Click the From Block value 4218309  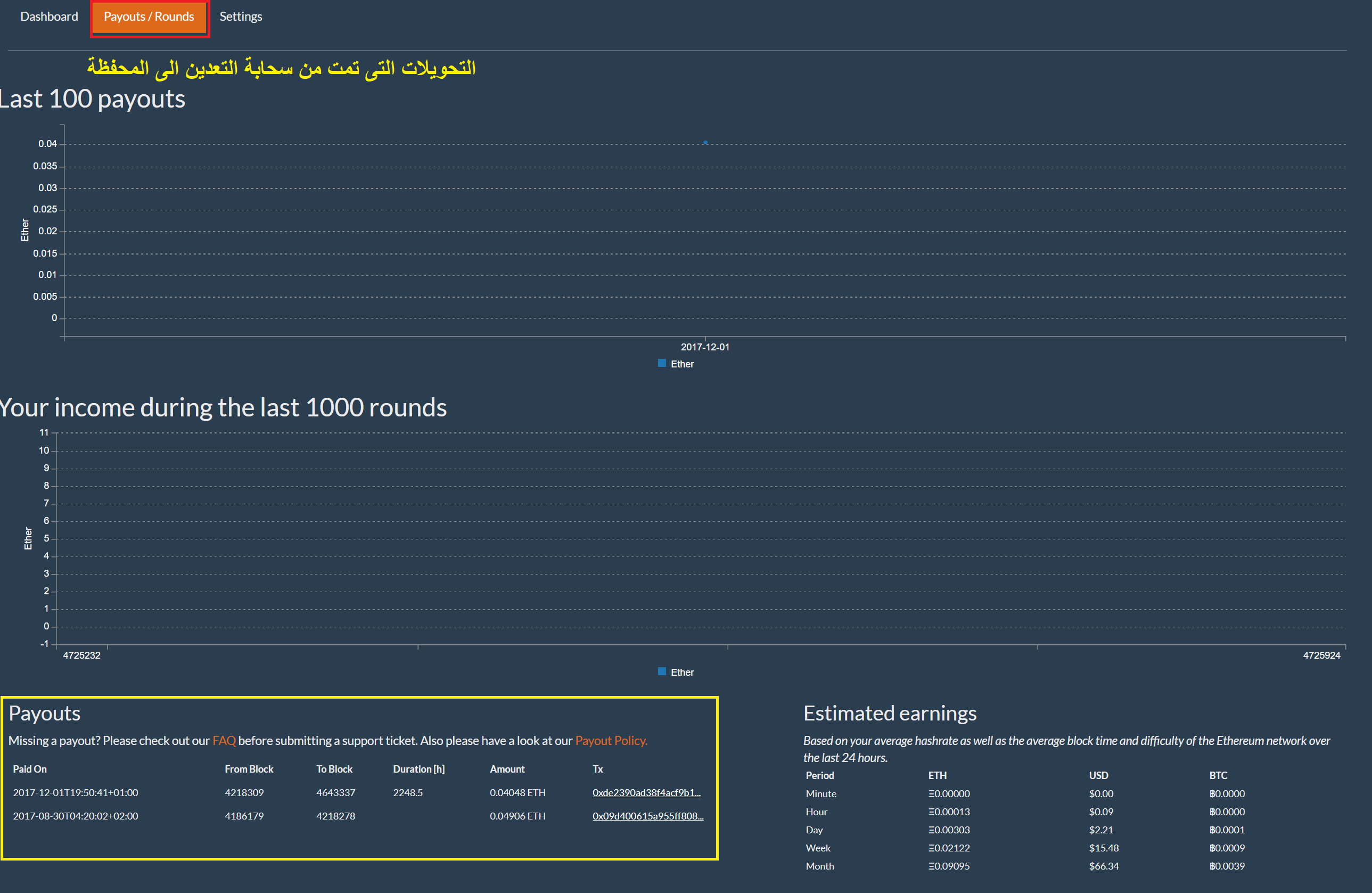click(x=244, y=793)
